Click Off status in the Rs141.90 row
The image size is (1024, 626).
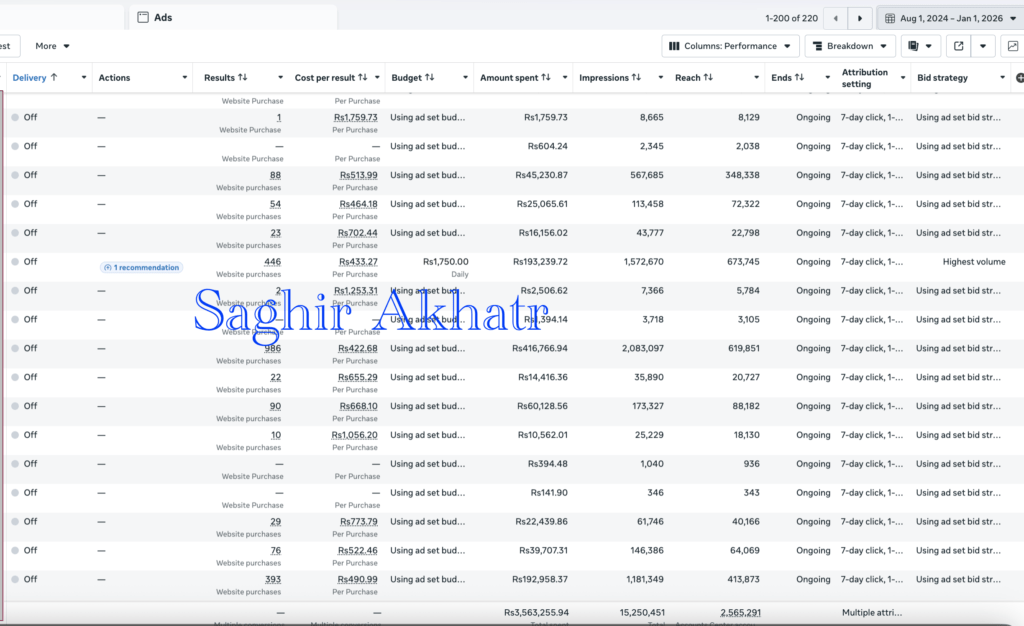30,493
